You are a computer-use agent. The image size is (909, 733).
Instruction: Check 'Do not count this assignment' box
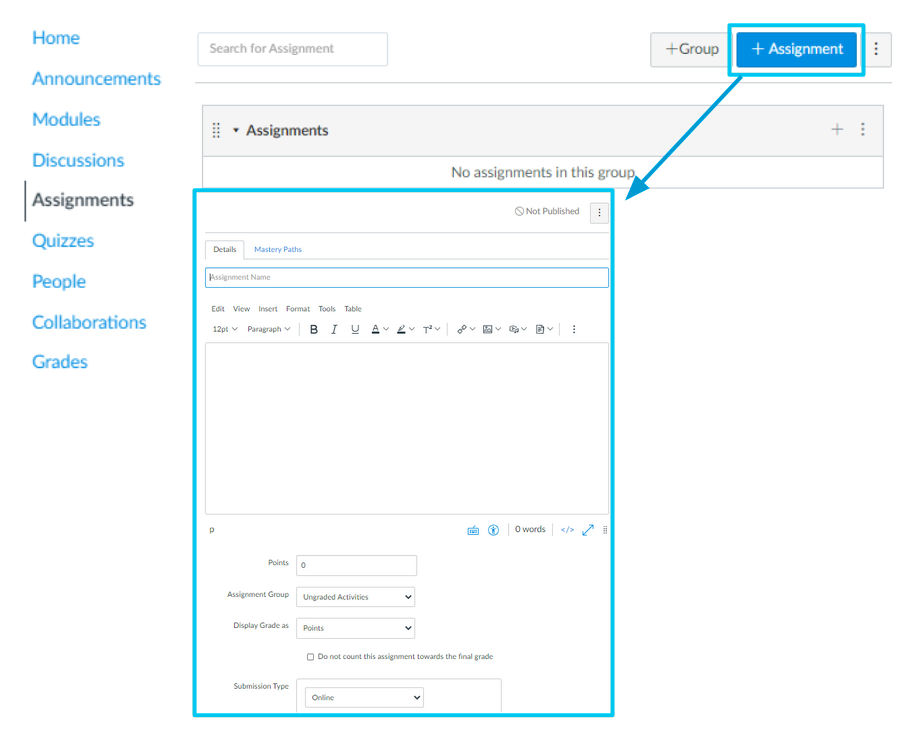point(310,657)
